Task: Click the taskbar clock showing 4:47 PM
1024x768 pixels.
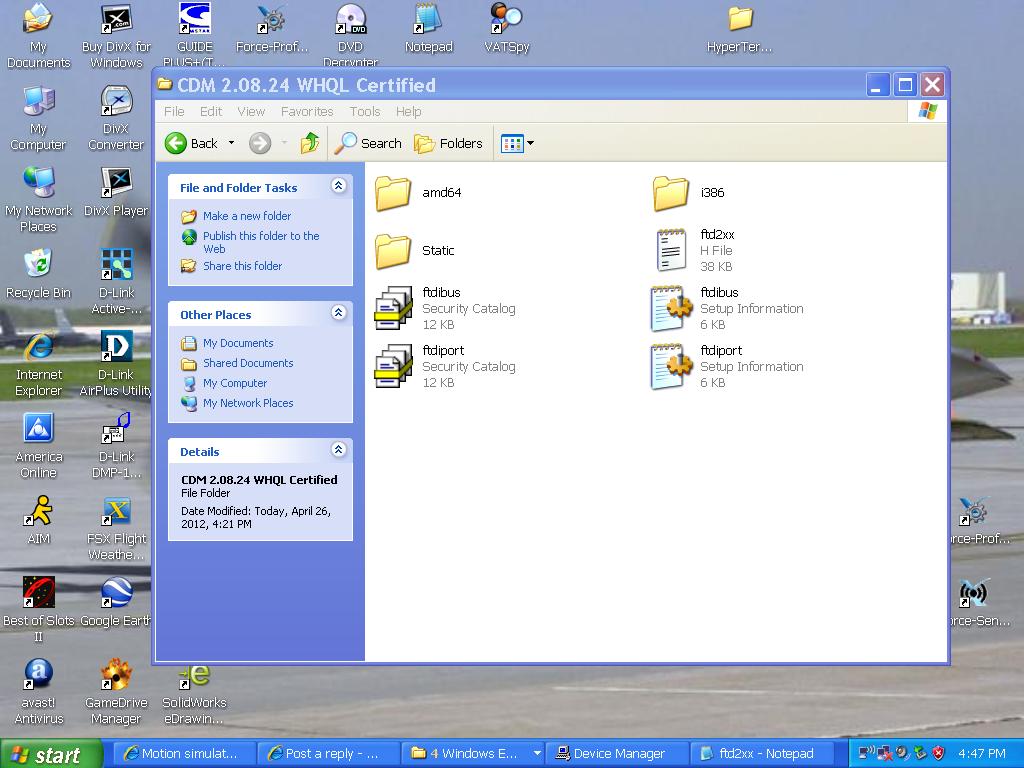Action: [982, 754]
